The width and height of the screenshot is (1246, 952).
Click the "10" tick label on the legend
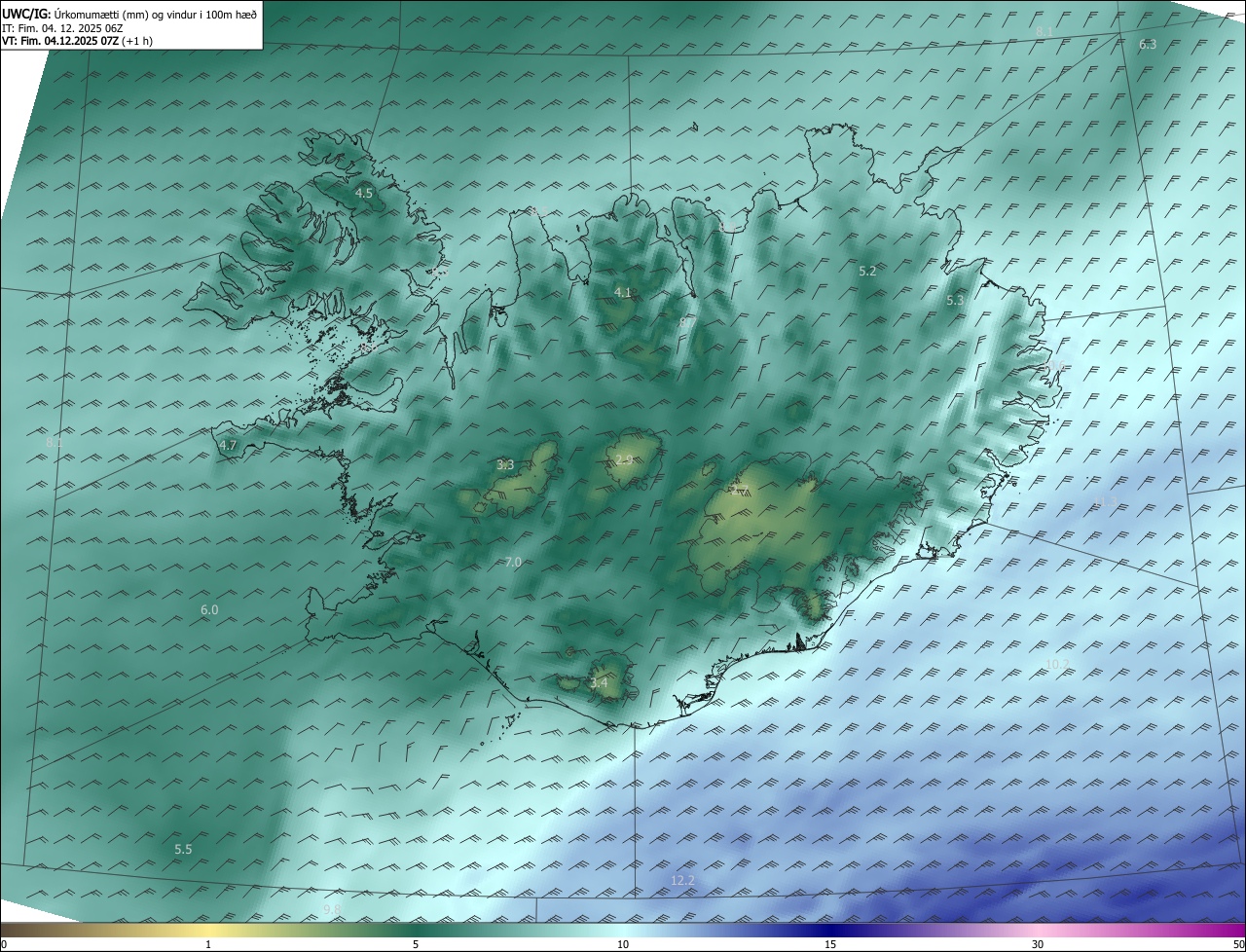click(x=623, y=944)
